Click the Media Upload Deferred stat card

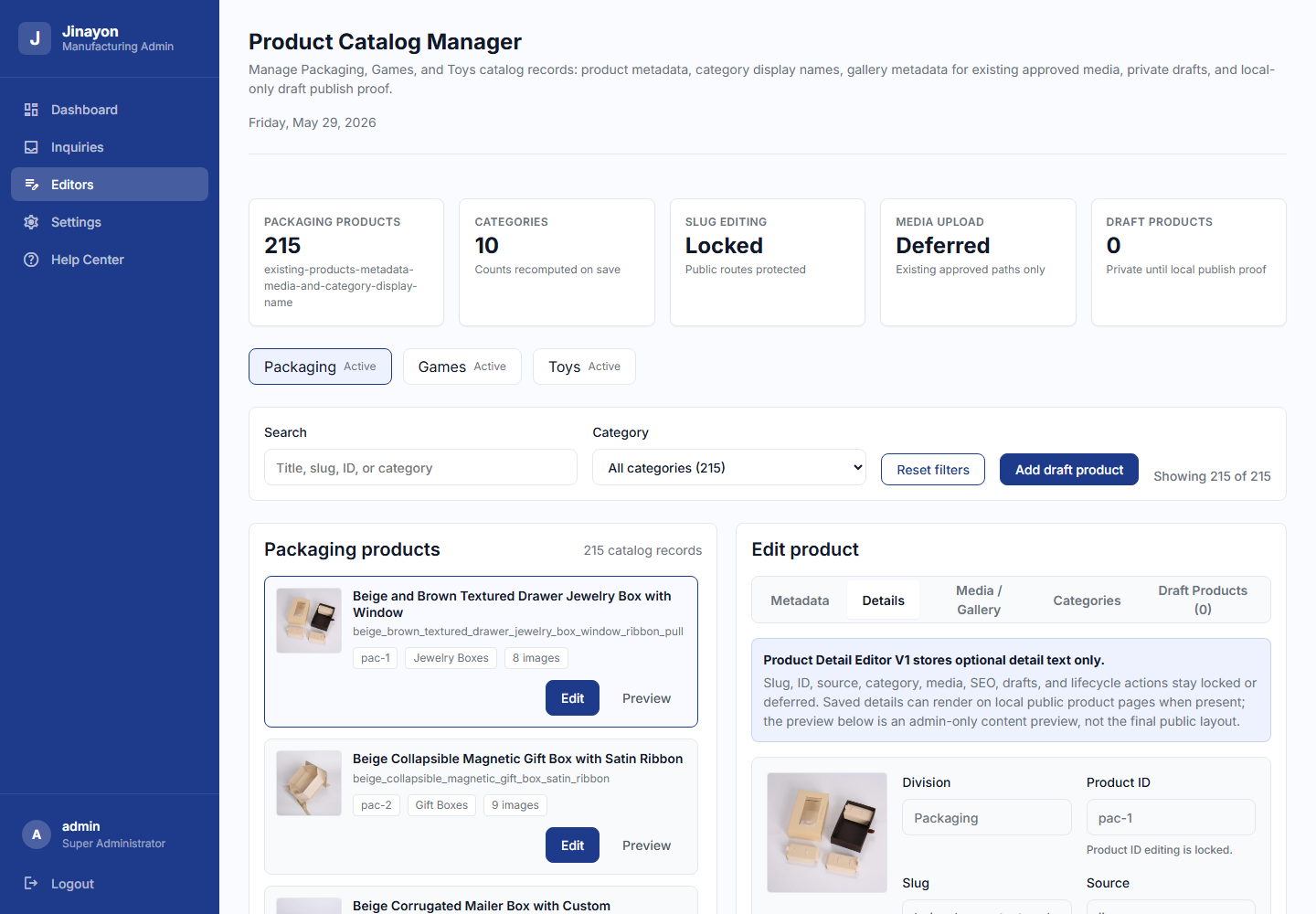[978, 262]
